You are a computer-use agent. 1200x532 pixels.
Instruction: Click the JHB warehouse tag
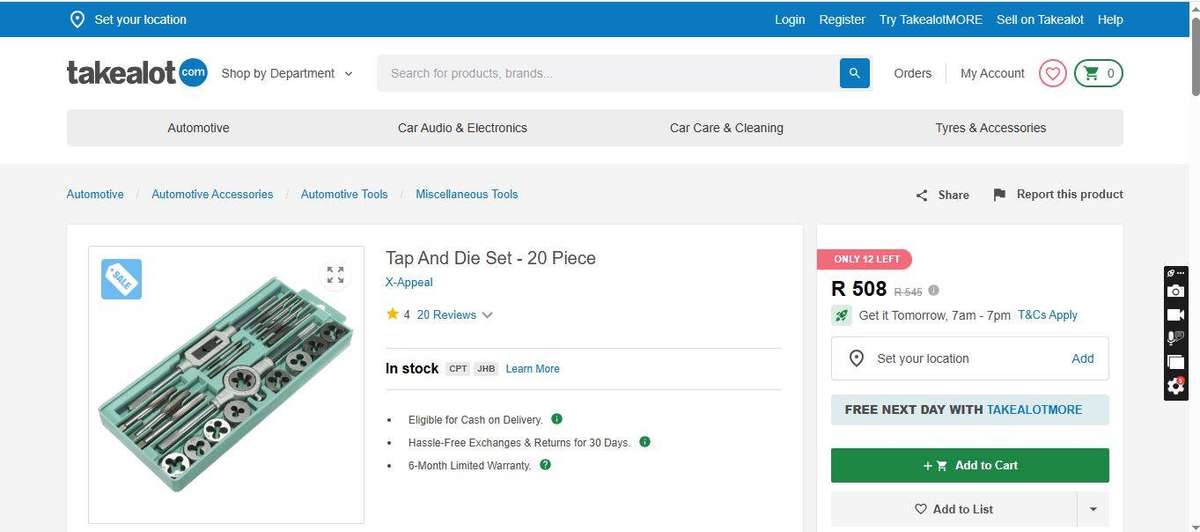(x=486, y=369)
